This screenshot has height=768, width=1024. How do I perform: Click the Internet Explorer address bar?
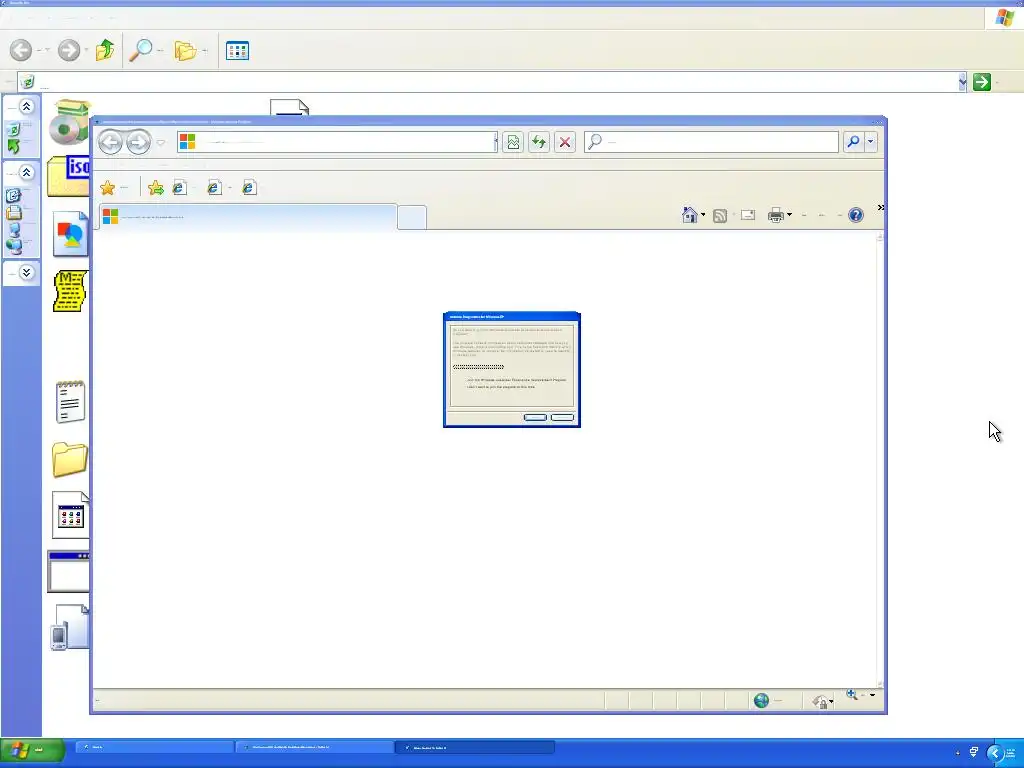(336, 142)
